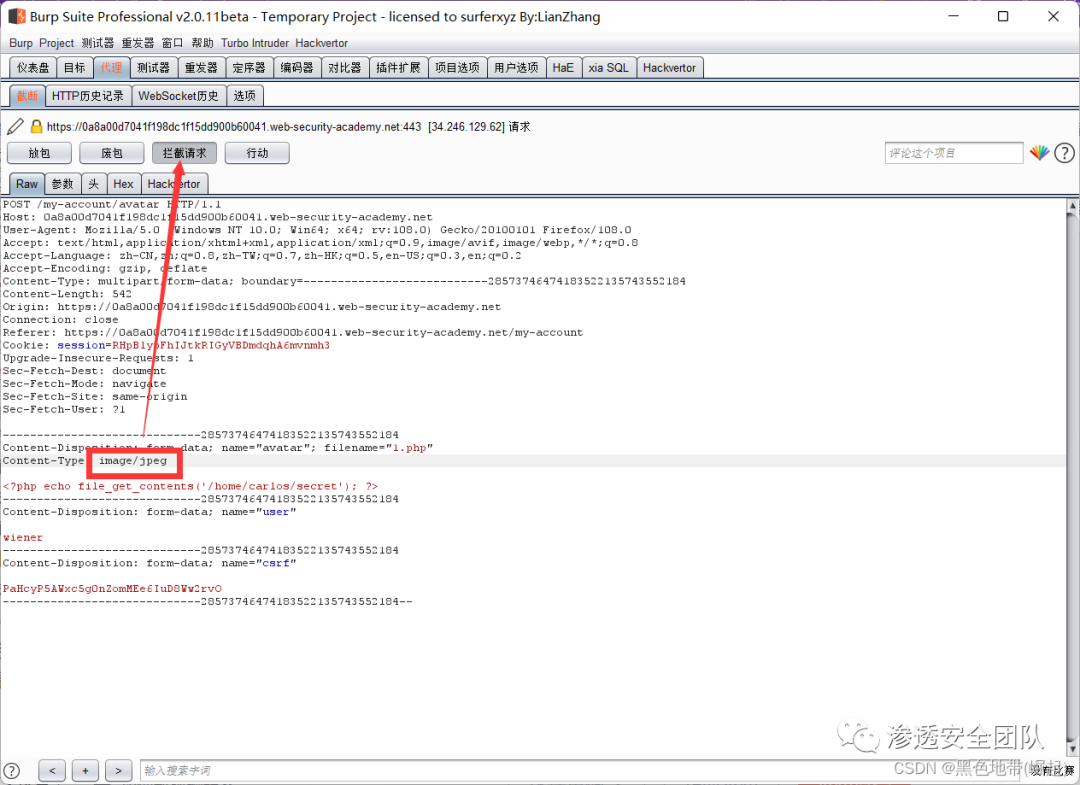This screenshot has width=1080, height=785.
Task: Select the Hex request view tab
Action: tap(123, 184)
